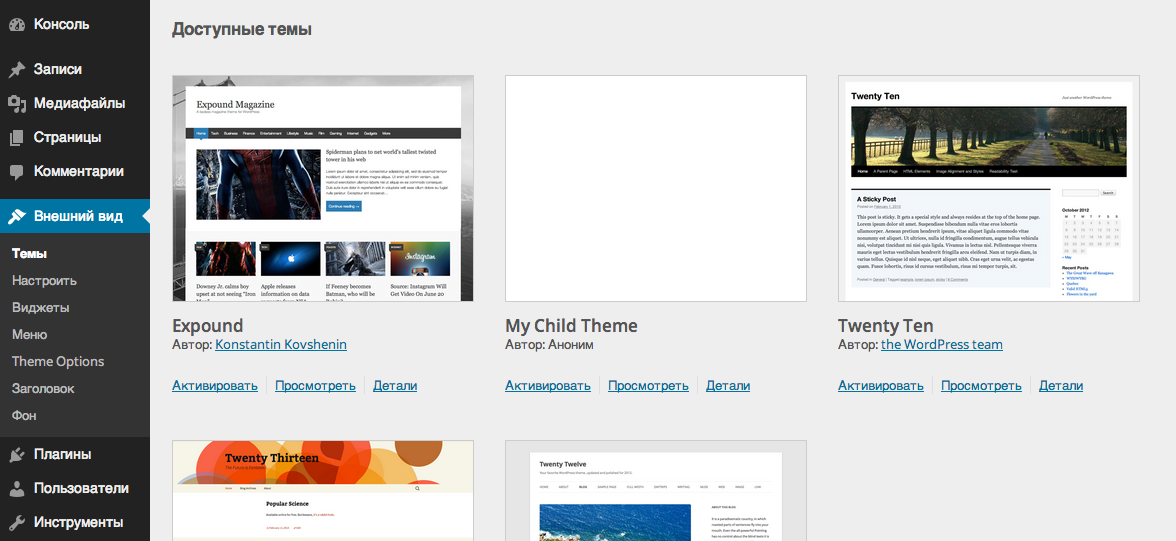The width and height of the screenshot is (1176, 541).
Task: Click the Консоль dashboard icon
Action: tap(17, 24)
